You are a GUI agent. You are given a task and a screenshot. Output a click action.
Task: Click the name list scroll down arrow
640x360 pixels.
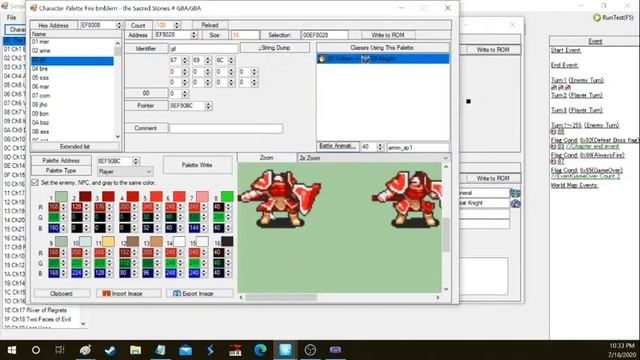coord(118,137)
